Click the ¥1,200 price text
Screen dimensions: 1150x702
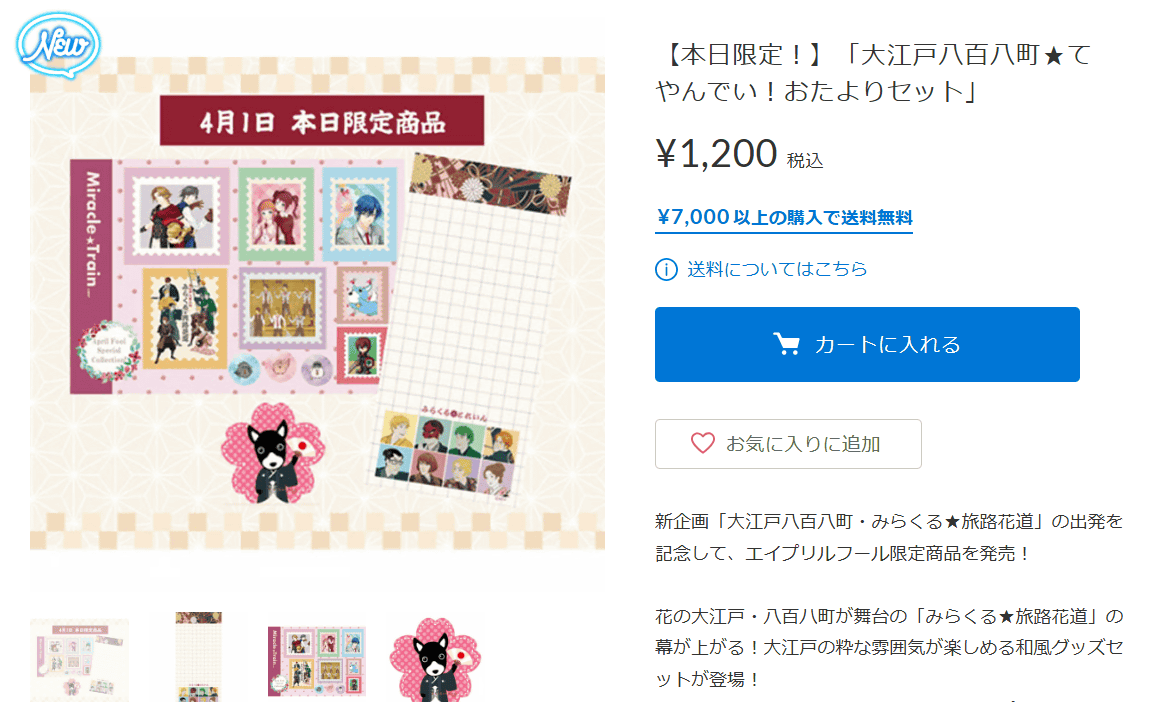tap(716, 154)
